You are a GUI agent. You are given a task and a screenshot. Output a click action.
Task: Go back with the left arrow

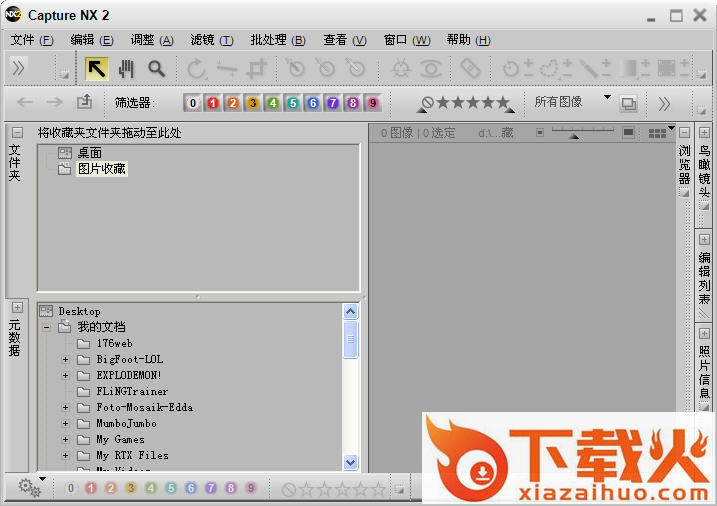(25, 102)
